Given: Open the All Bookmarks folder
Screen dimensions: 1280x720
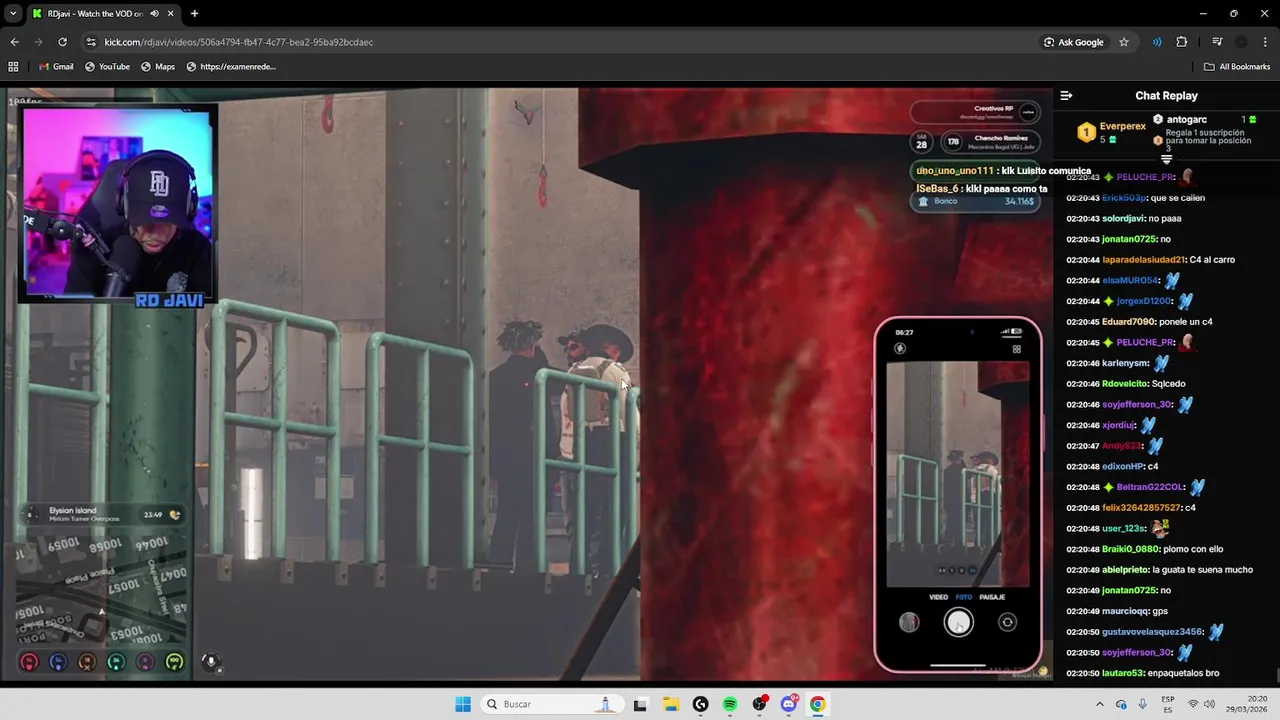Looking at the screenshot, I should pyautogui.click(x=1237, y=67).
